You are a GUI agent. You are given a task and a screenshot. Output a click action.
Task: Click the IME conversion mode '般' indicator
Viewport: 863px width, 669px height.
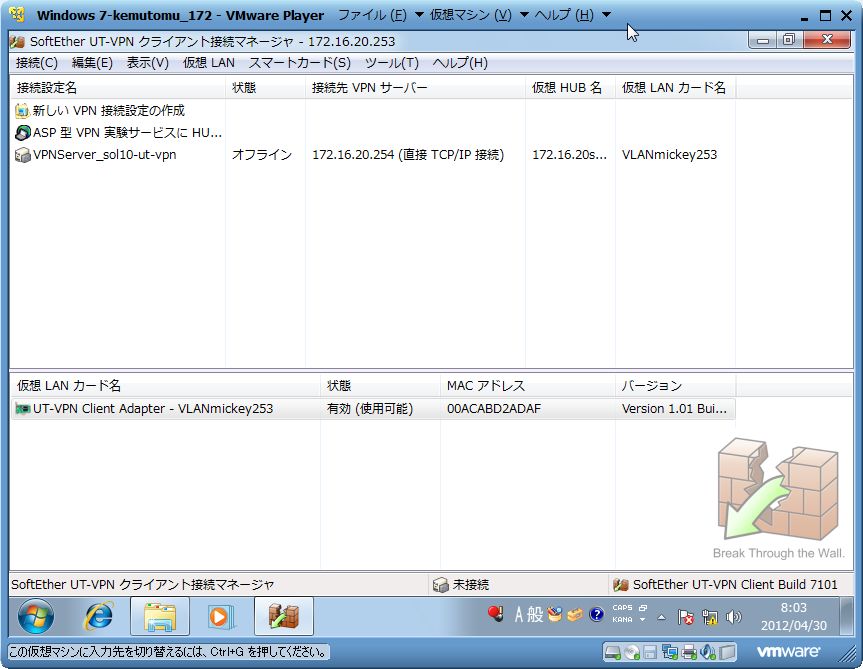click(x=534, y=614)
